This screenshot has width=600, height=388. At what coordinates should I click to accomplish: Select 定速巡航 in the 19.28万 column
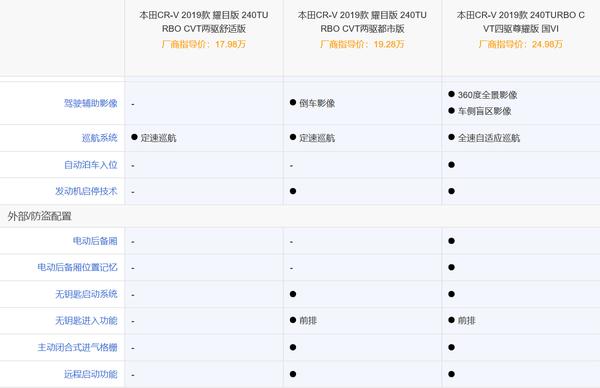(x=313, y=138)
